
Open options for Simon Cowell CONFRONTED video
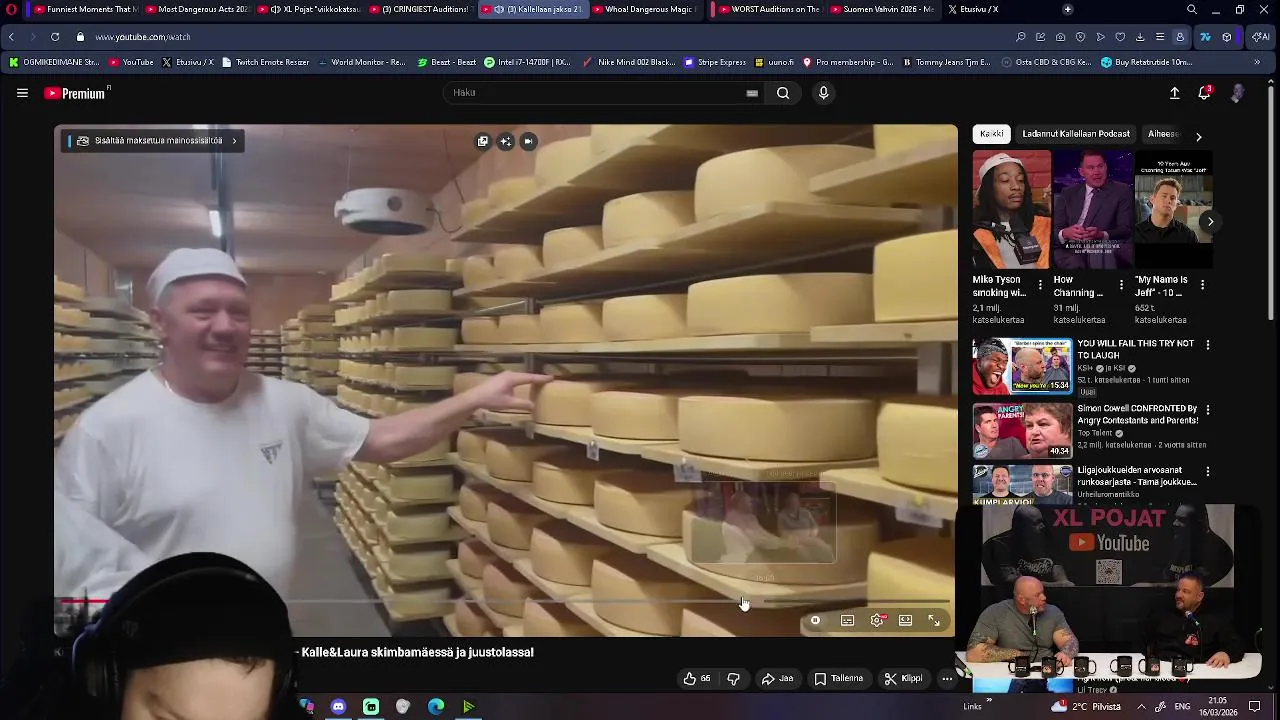[1208, 410]
